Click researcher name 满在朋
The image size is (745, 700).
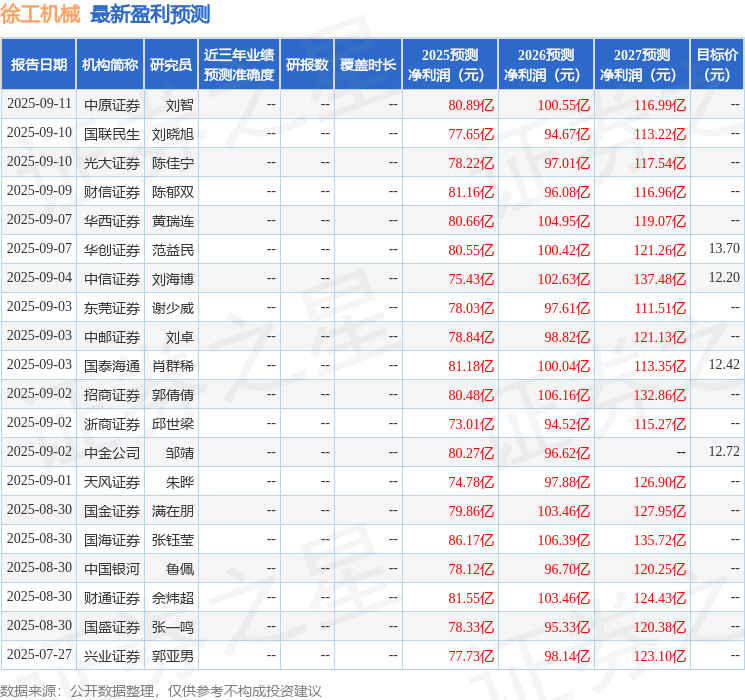coord(173,511)
